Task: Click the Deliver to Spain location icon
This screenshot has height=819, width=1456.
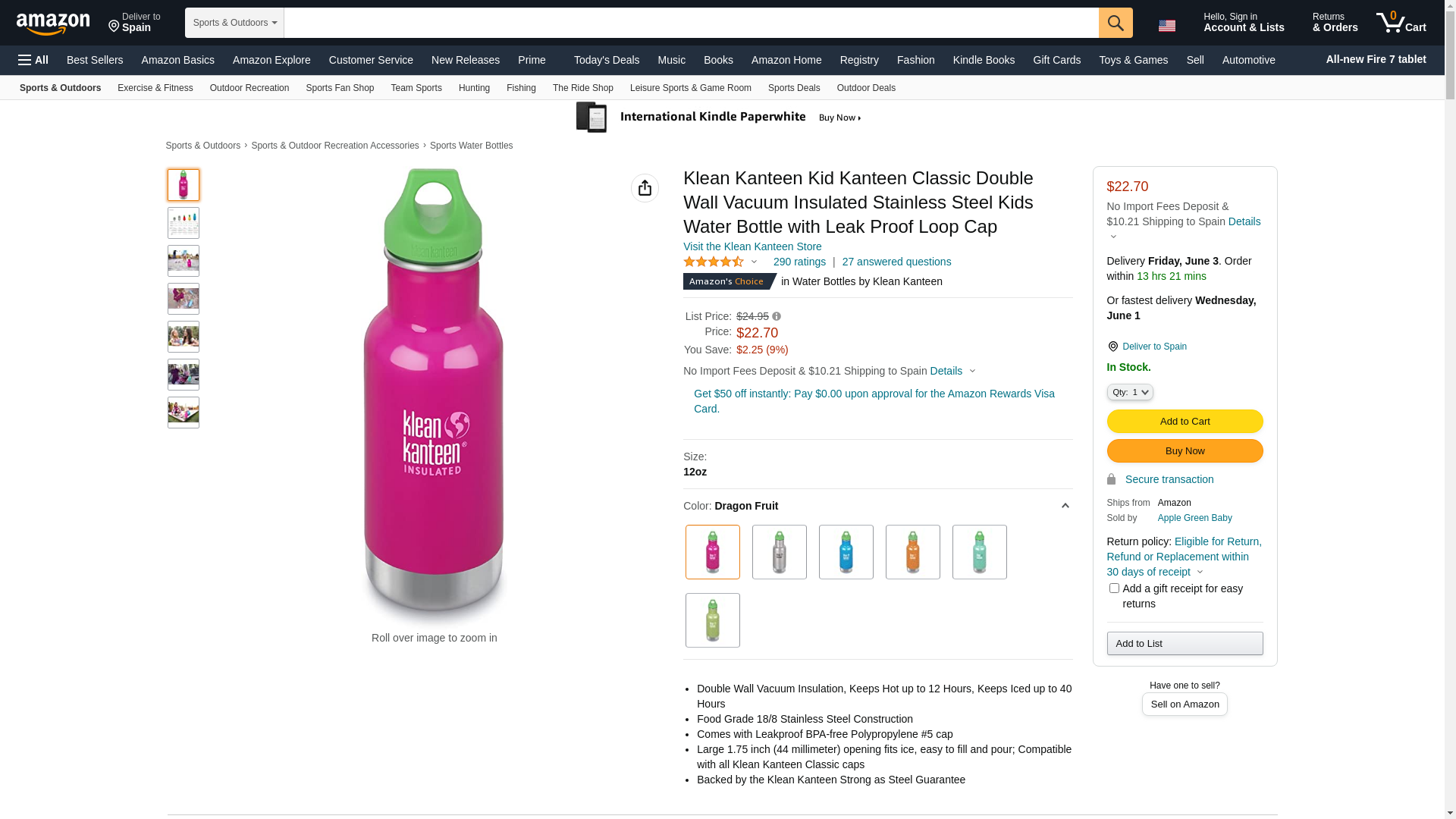Action: [x=1112, y=347]
